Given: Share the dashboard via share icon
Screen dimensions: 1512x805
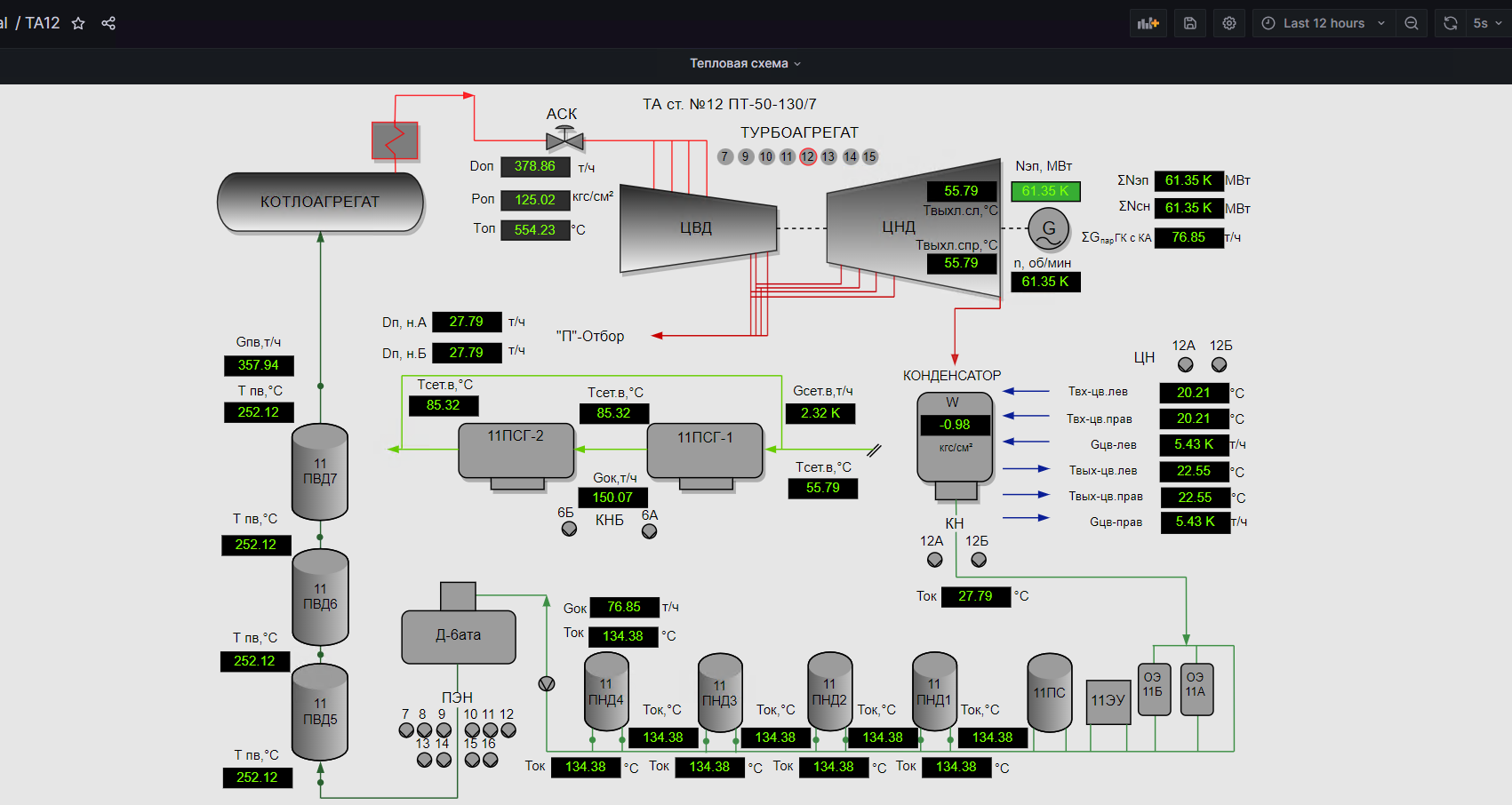Looking at the screenshot, I should (108, 23).
